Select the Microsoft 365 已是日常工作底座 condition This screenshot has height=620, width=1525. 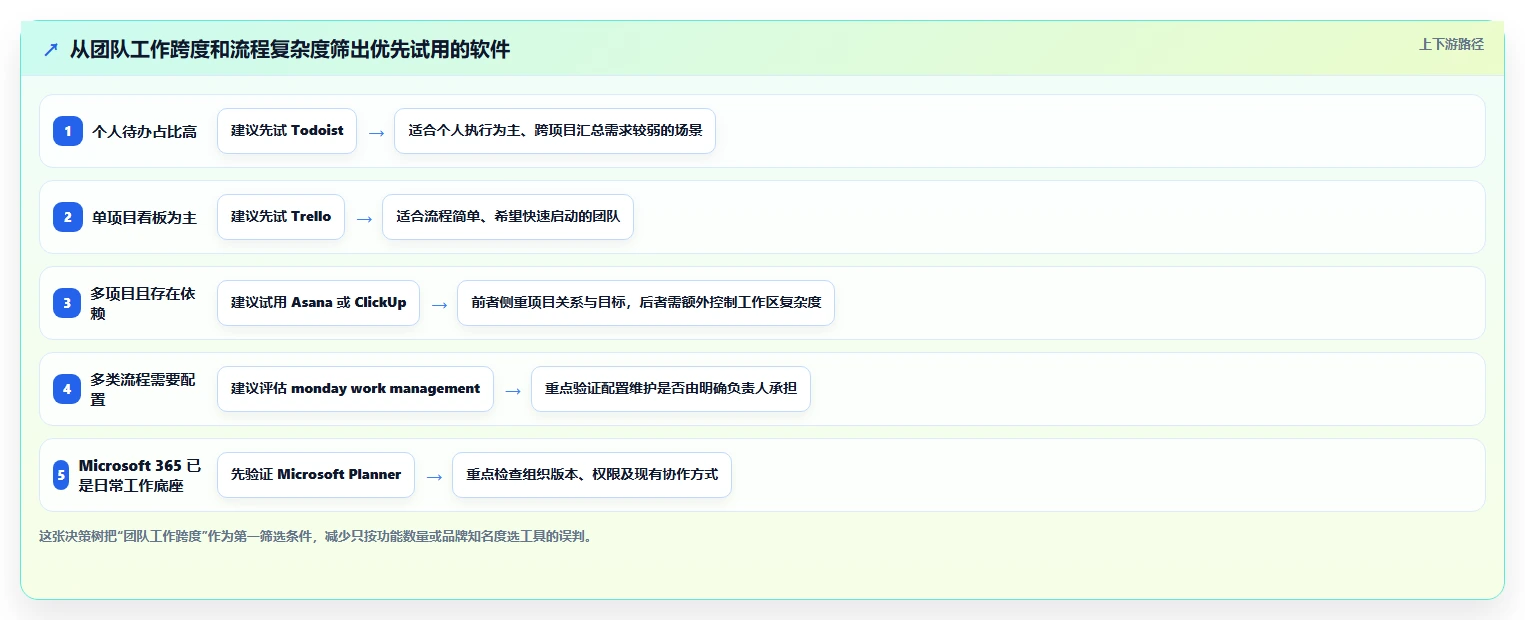click(x=140, y=475)
